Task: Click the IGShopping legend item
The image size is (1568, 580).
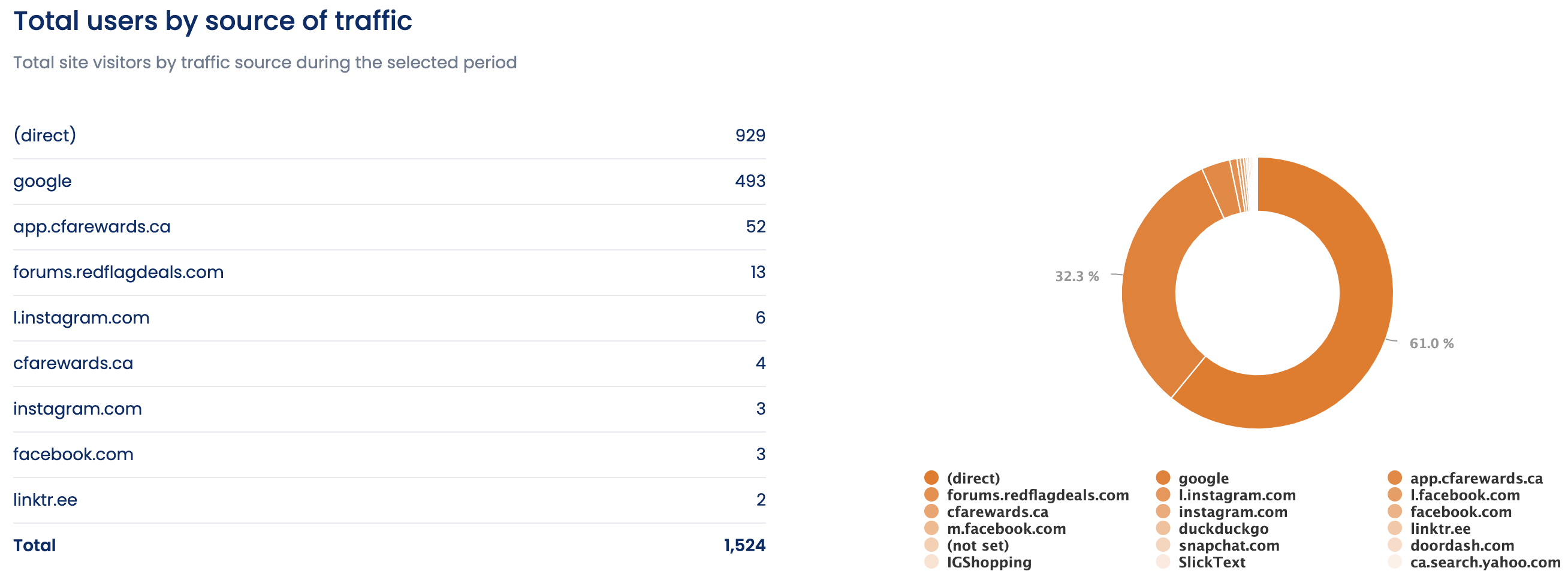Action: 988,562
